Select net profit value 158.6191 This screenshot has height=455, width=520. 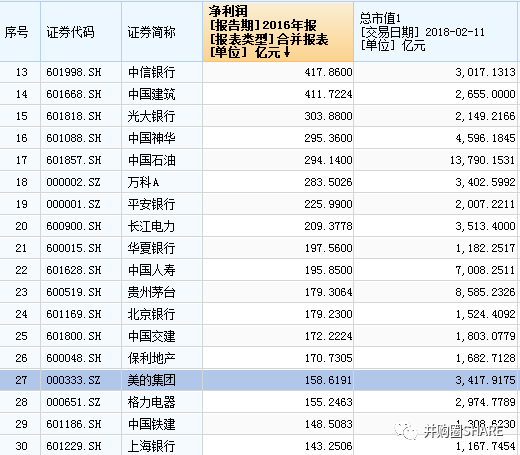click(278, 380)
